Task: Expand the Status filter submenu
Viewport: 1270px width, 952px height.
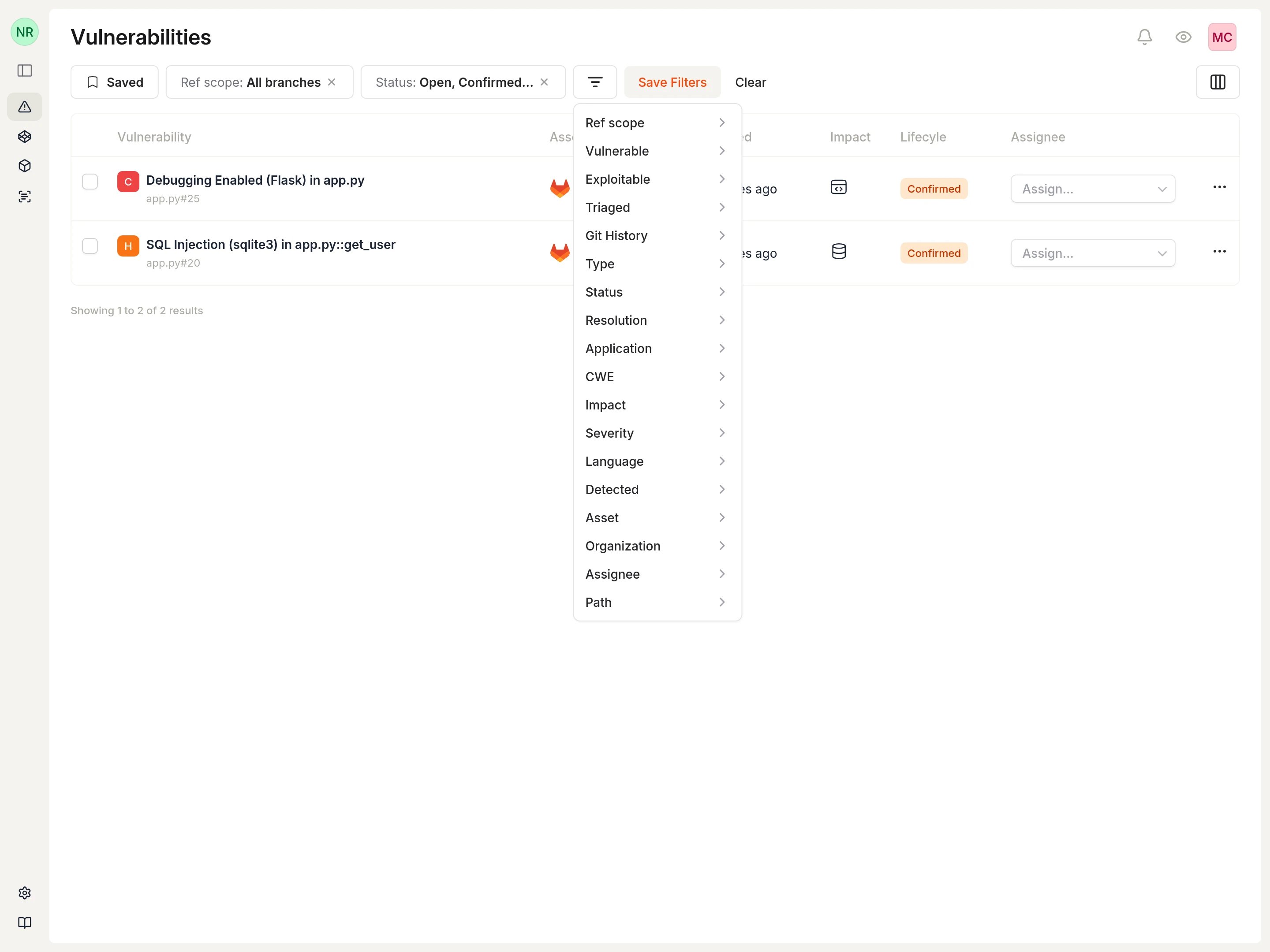Action: point(657,291)
